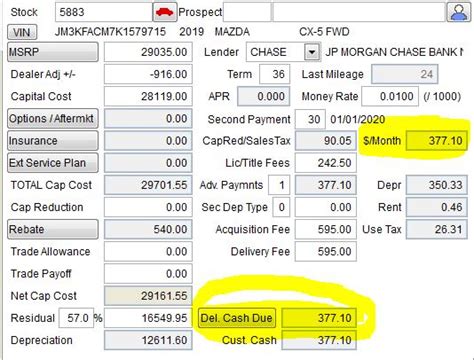Viewport: 474px width, 360px height.
Task: Open Ext Service Plan button
Action: [x=53, y=163]
